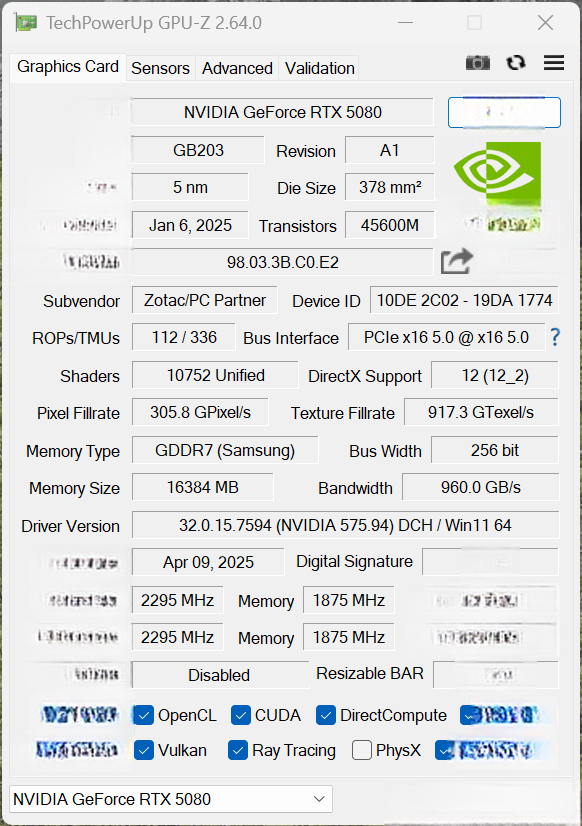Click the 378 mm² die size value

390,188
